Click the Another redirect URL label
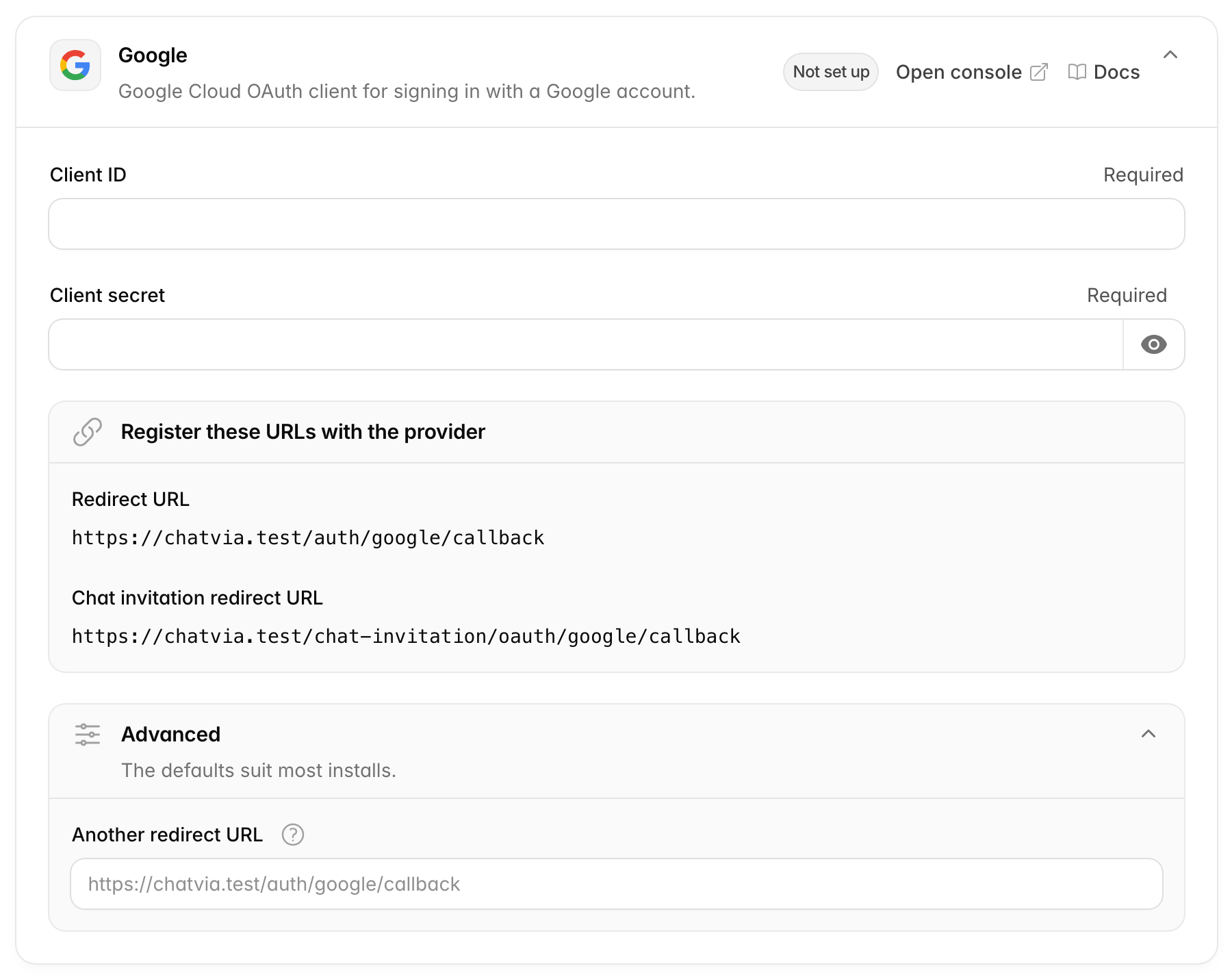 point(168,835)
